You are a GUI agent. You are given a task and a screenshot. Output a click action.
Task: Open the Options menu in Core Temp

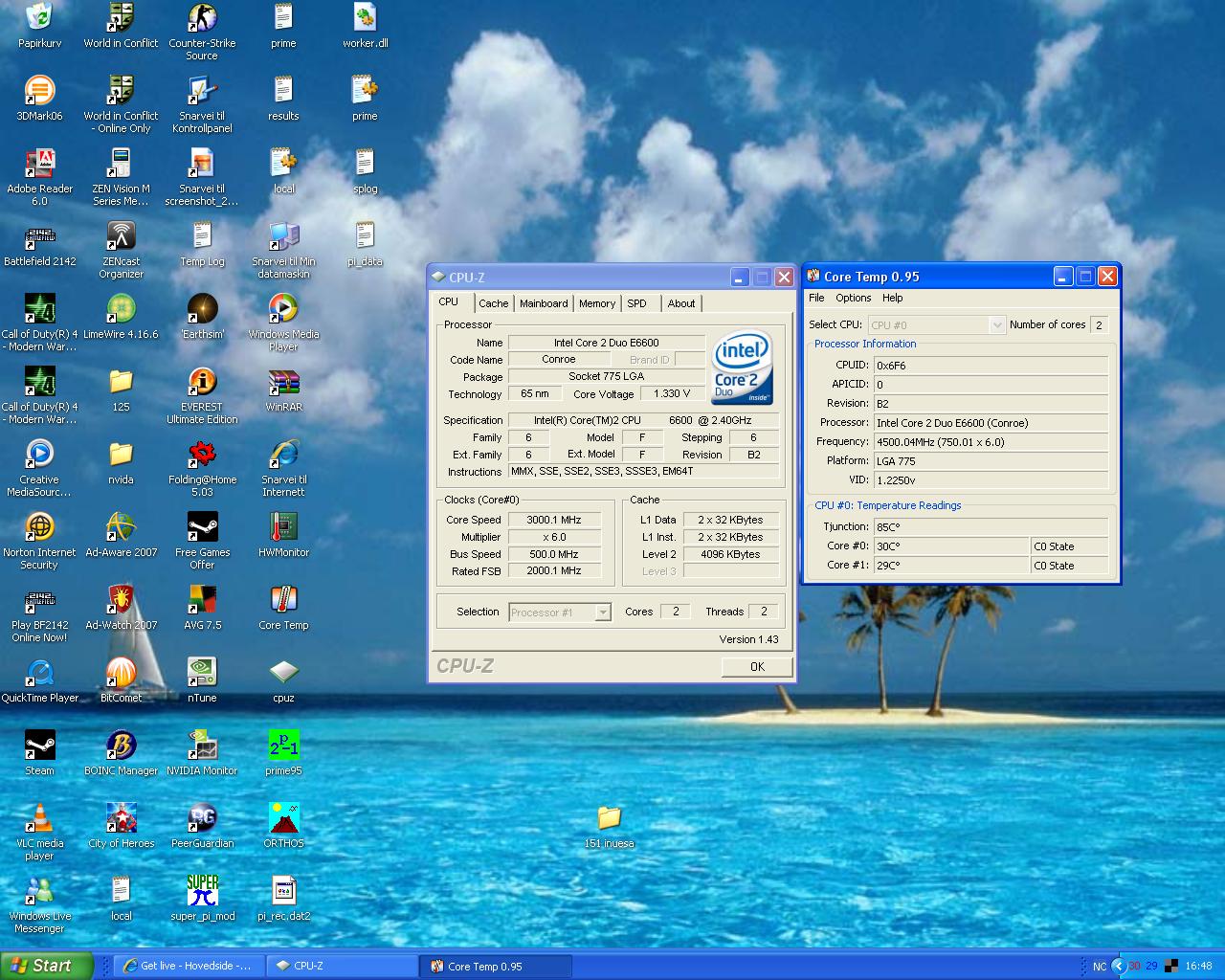854,298
